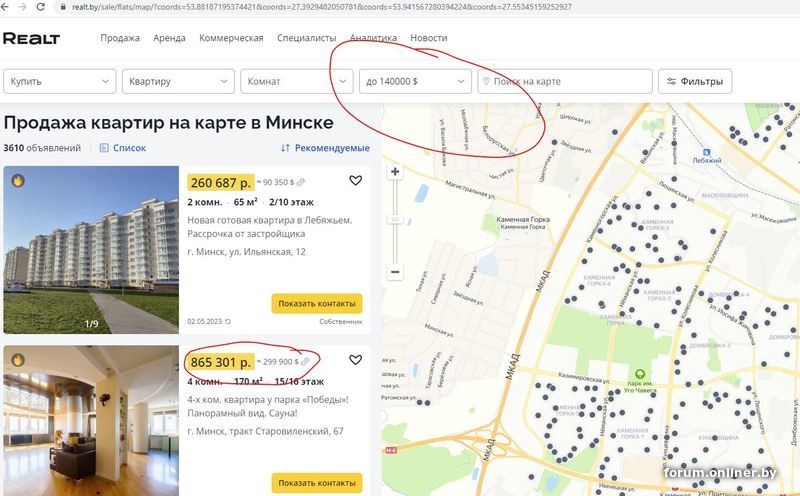
Task: Expand the Квартиру type dropdown
Action: click(178, 81)
